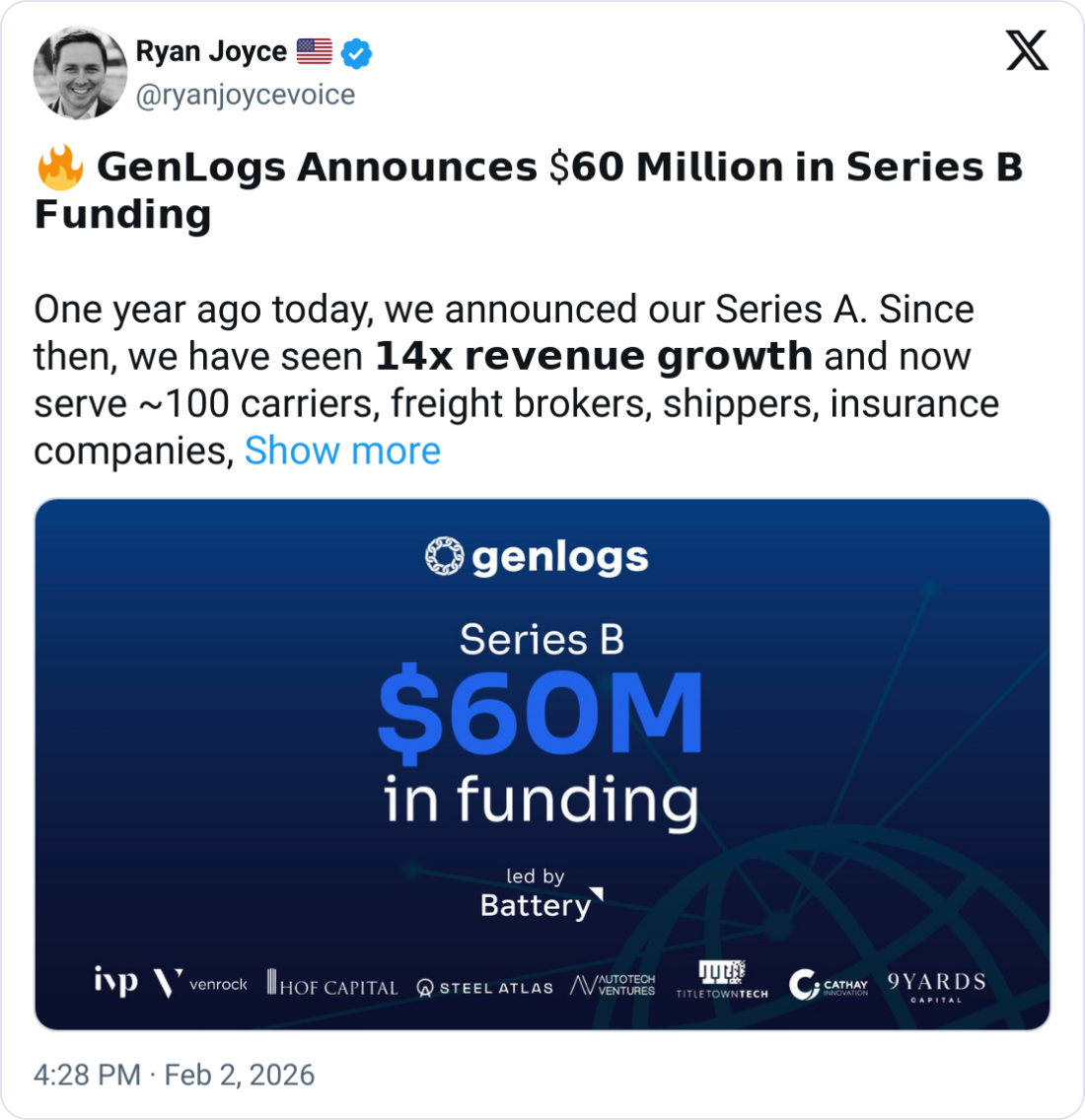The height and width of the screenshot is (1120, 1085).
Task: Click the genlogs chain-ring logo icon
Action: click(x=443, y=557)
